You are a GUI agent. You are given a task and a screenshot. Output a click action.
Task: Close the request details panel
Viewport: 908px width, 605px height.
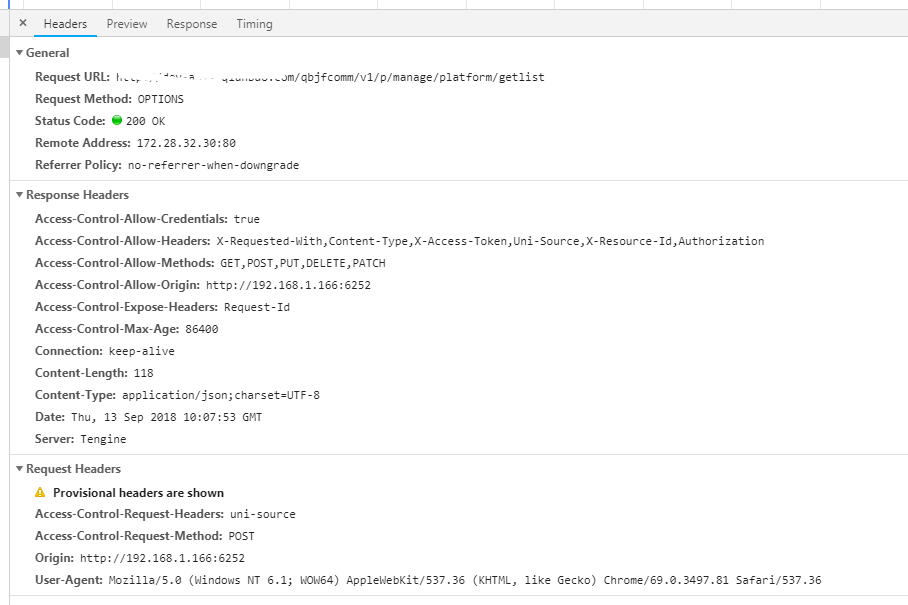point(23,23)
